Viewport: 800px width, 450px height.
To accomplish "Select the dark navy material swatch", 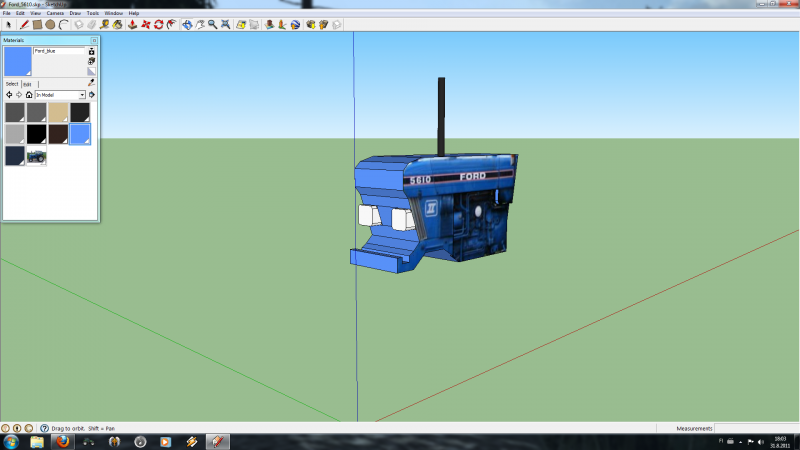I will pyautogui.click(x=15, y=156).
